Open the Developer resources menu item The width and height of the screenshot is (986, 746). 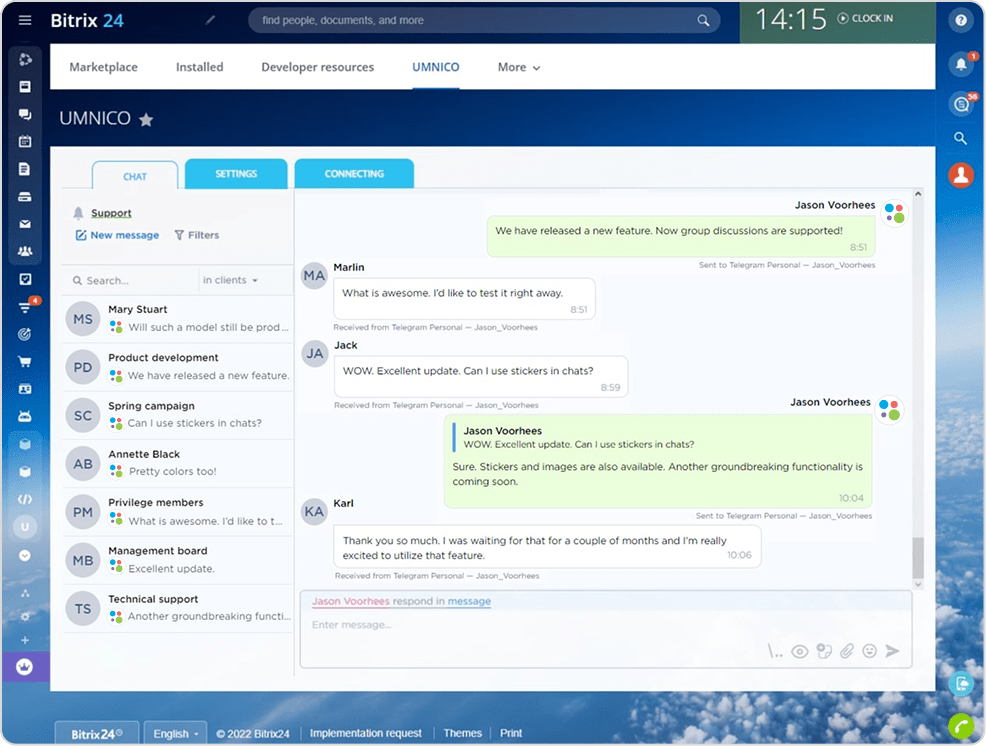[317, 67]
